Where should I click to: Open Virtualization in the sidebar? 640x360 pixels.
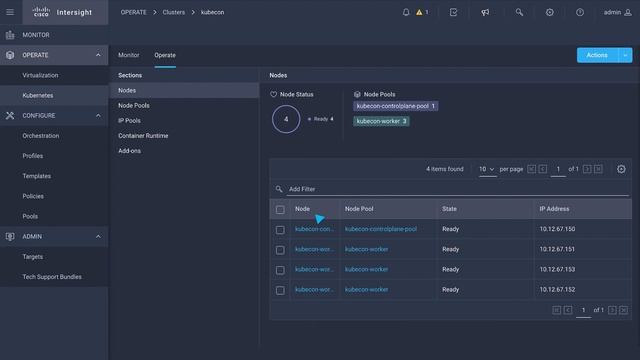[x=40, y=76]
